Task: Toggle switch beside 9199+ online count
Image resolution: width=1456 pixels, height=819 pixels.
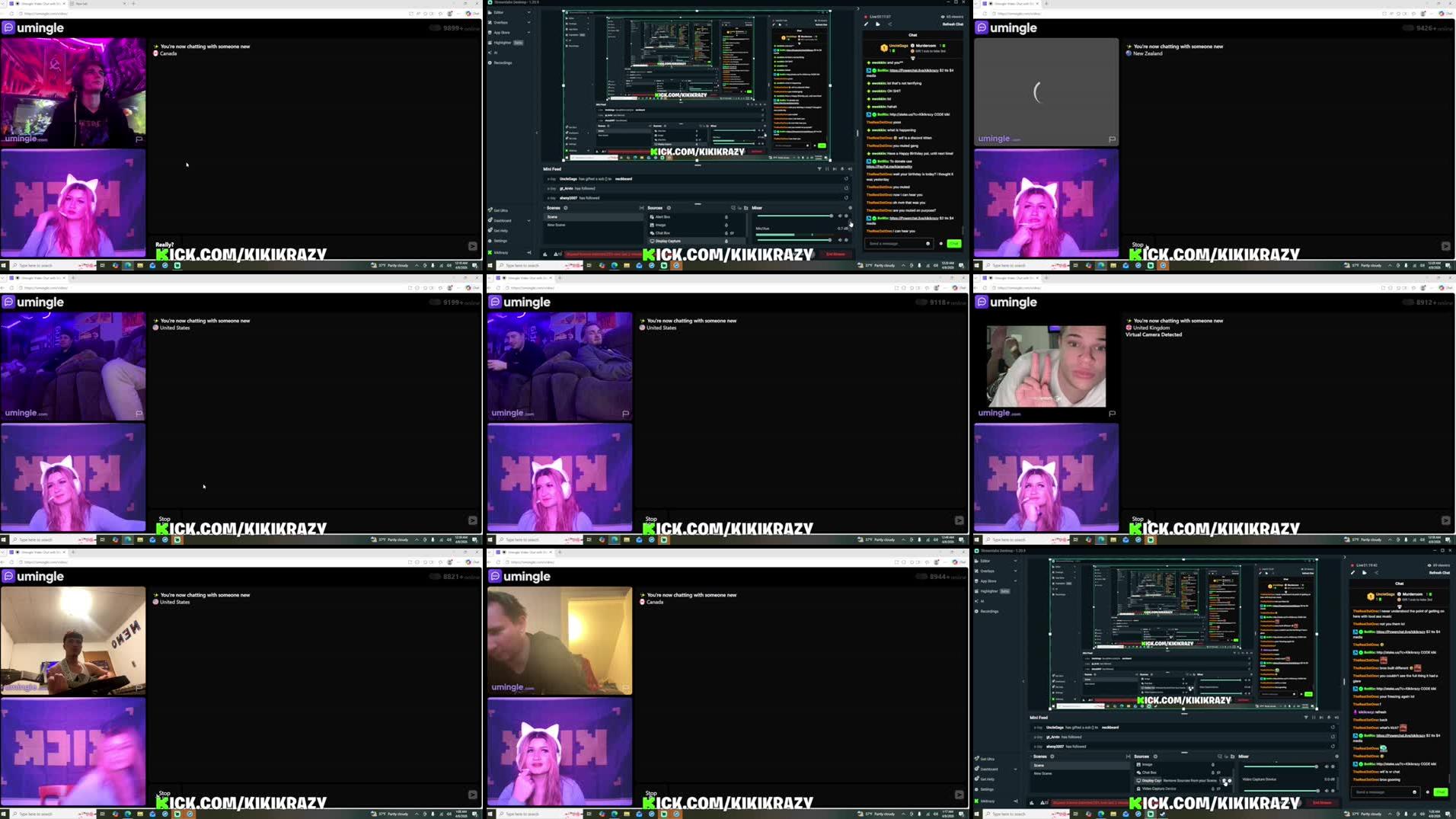Action: coord(435,302)
